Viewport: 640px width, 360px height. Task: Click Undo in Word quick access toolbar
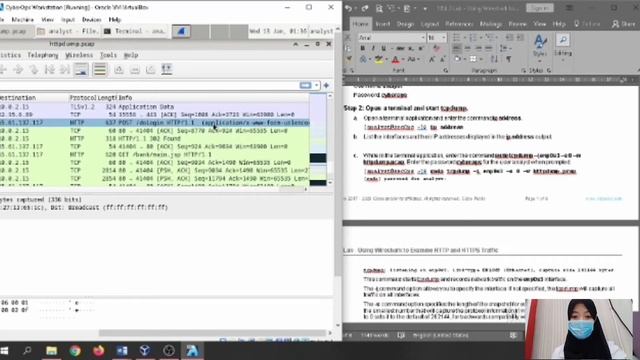tap(348, 8)
